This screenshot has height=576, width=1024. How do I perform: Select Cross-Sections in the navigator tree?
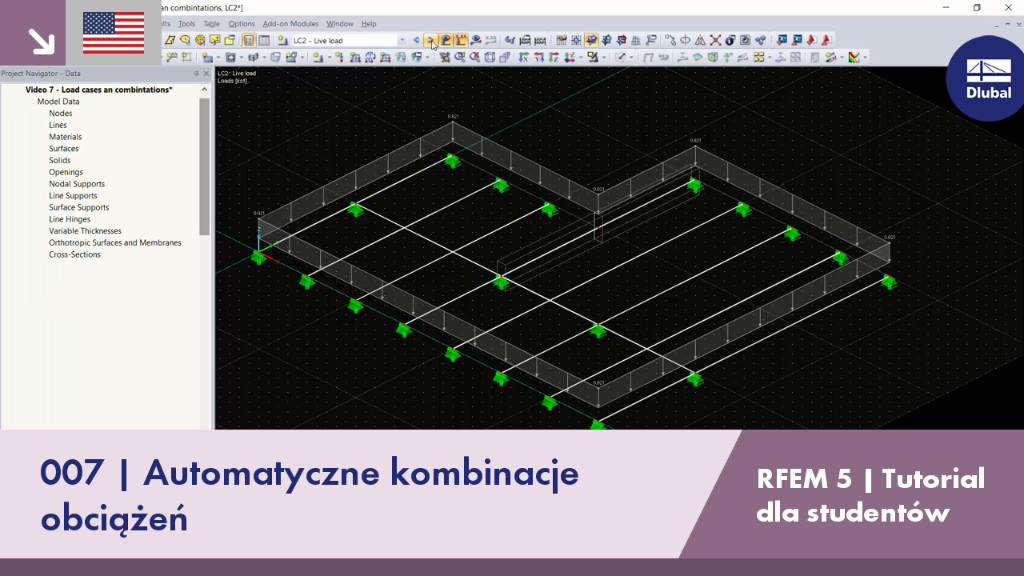[x=74, y=254]
